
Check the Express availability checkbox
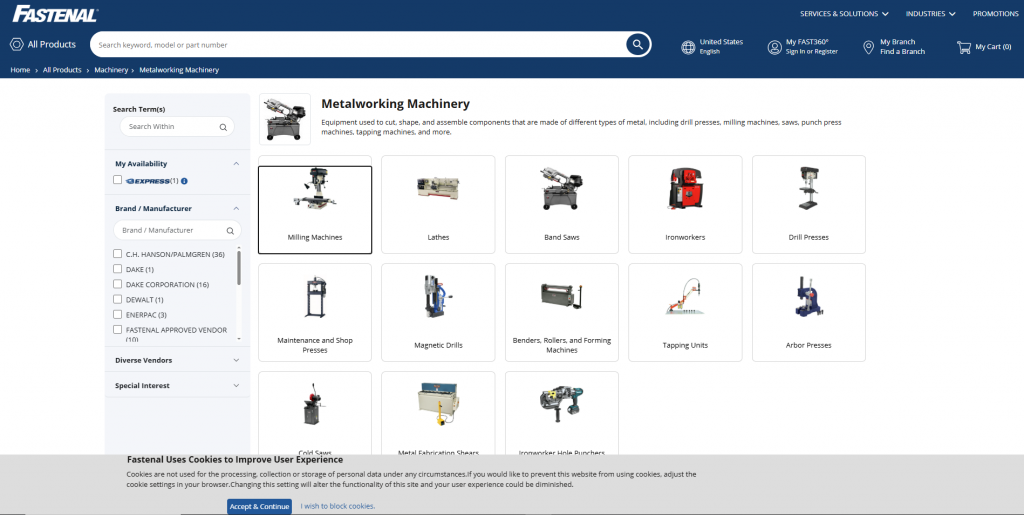coord(118,179)
